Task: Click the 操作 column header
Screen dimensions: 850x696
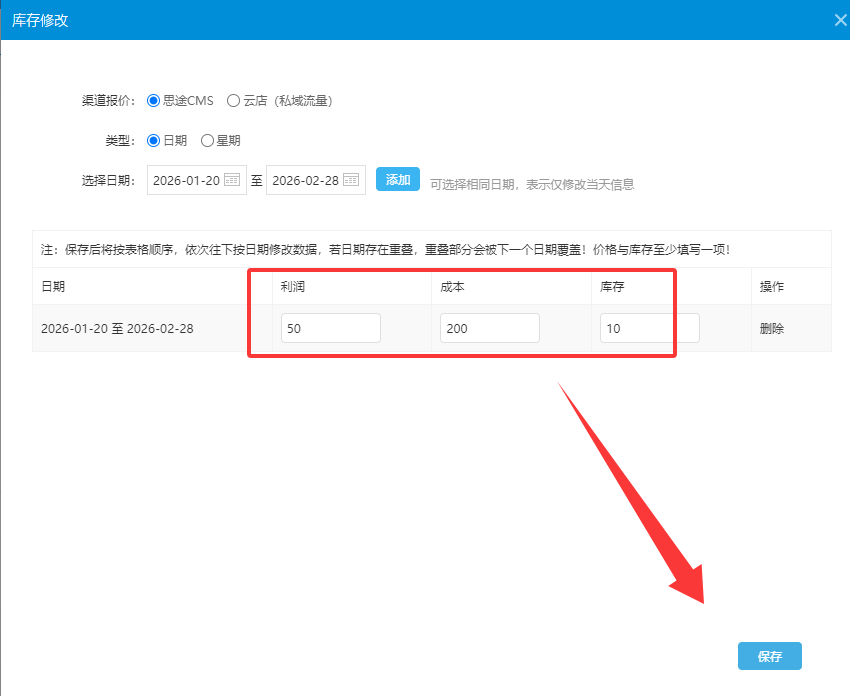Action: coord(772,286)
